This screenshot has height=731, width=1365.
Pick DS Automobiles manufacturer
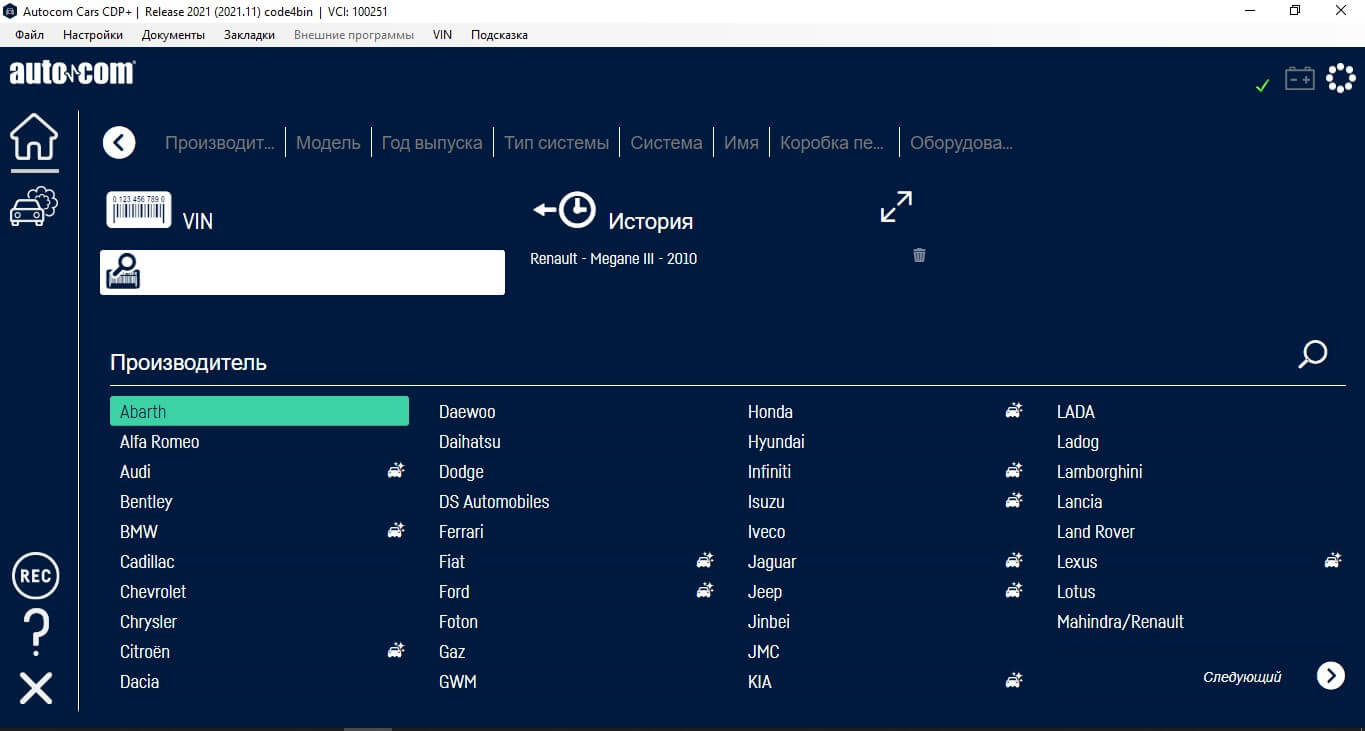click(x=494, y=501)
